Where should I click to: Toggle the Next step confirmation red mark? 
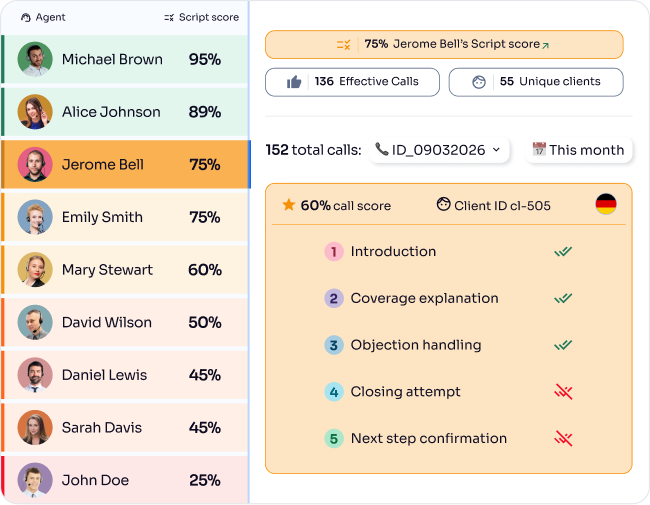563,438
